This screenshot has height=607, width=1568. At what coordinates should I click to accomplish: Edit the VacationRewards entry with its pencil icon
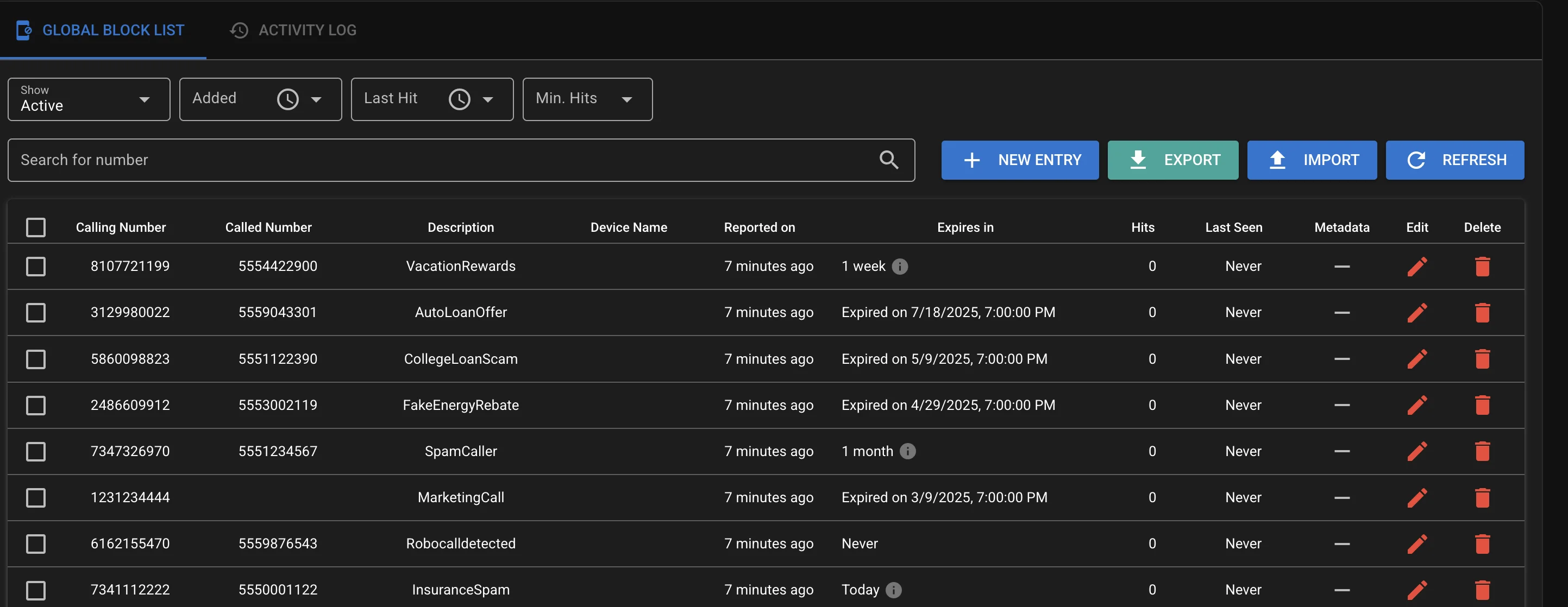pos(1417,267)
